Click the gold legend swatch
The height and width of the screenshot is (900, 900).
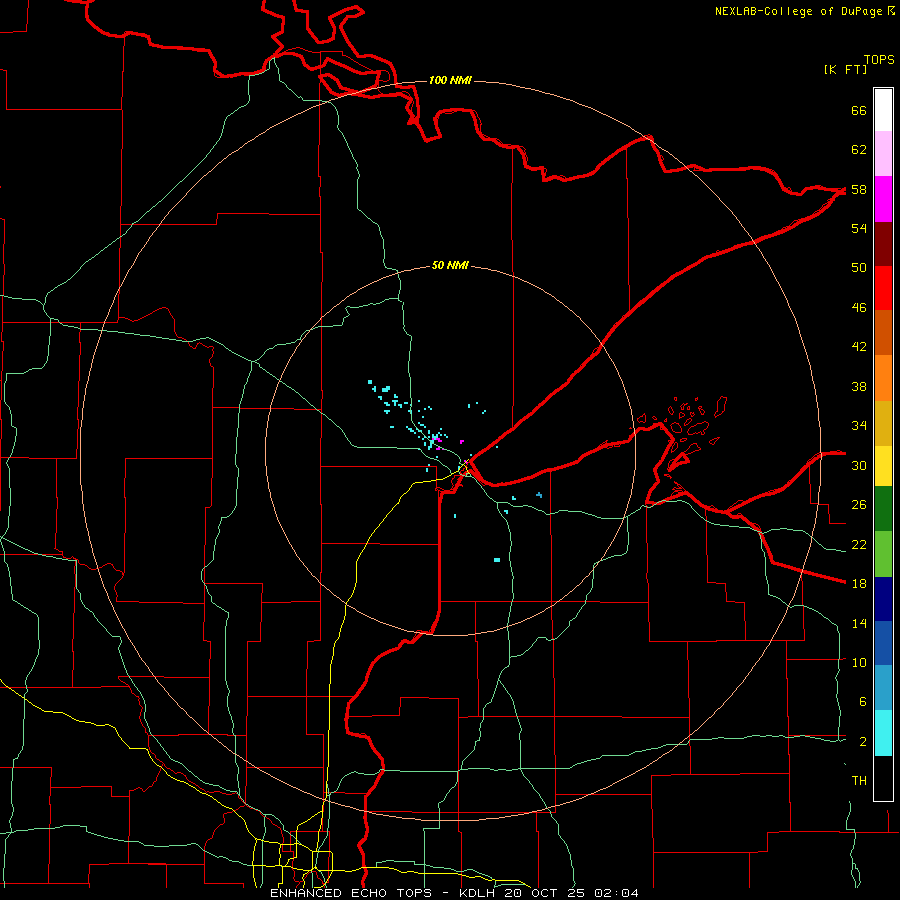pos(883,423)
